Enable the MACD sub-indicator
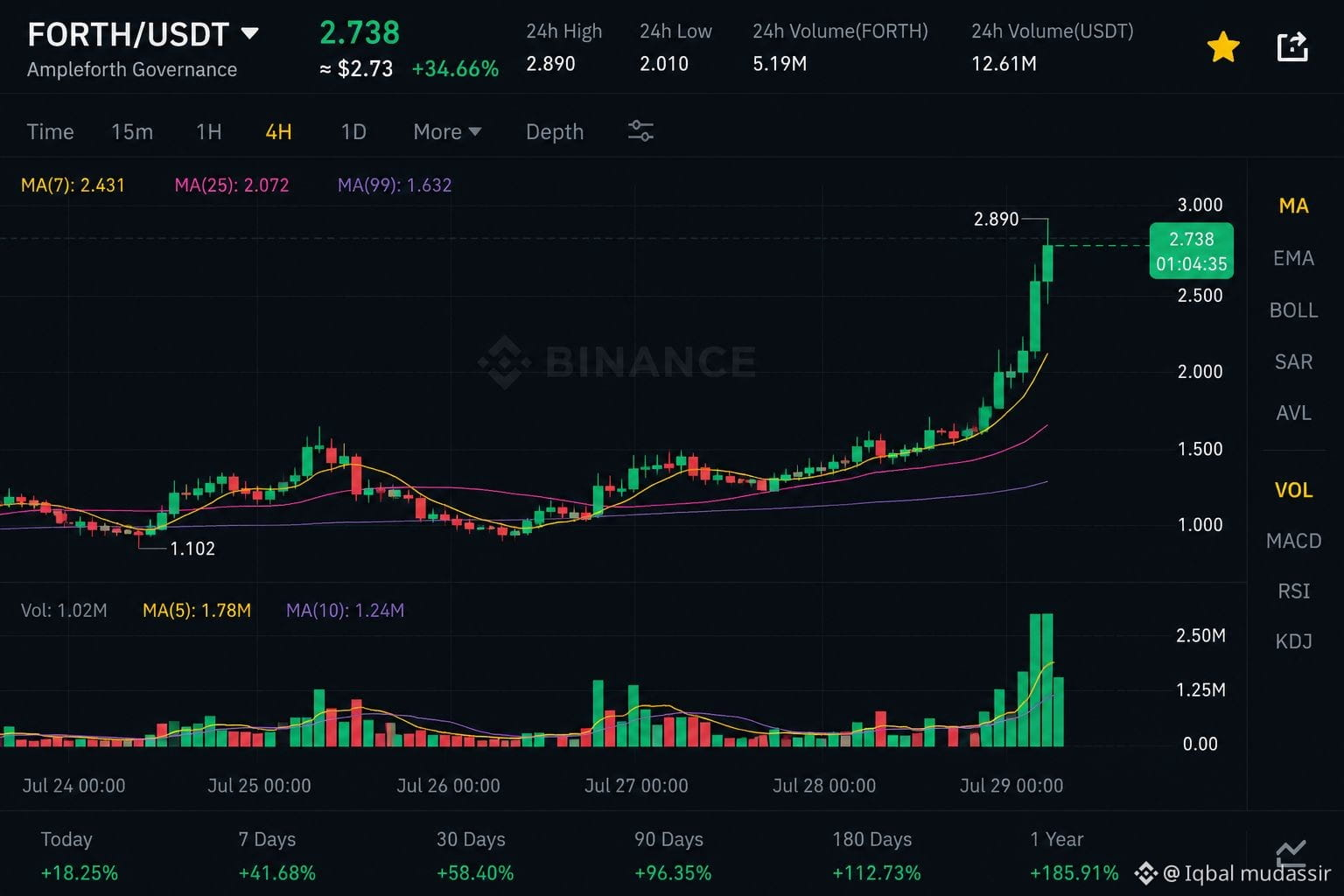The image size is (1344, 896). coord(1293,541)
